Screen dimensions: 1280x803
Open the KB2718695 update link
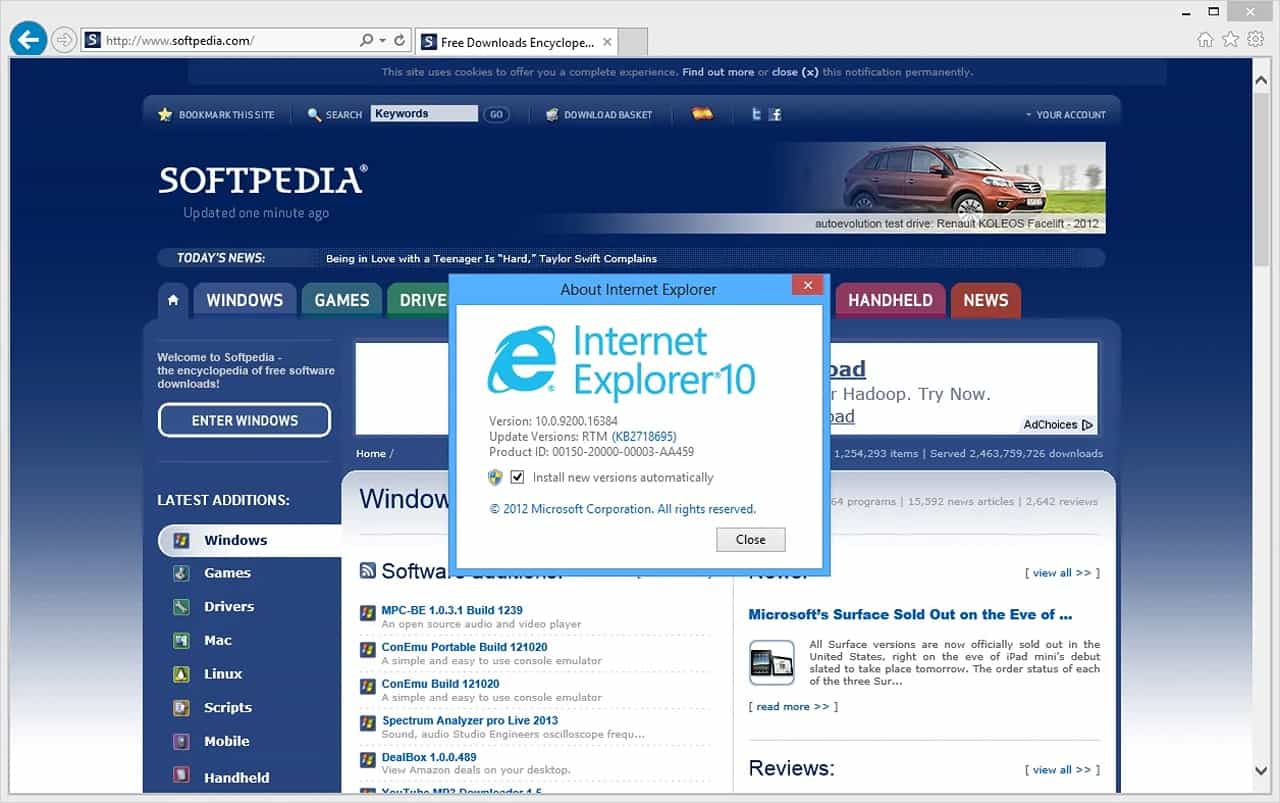coord(645,437)
